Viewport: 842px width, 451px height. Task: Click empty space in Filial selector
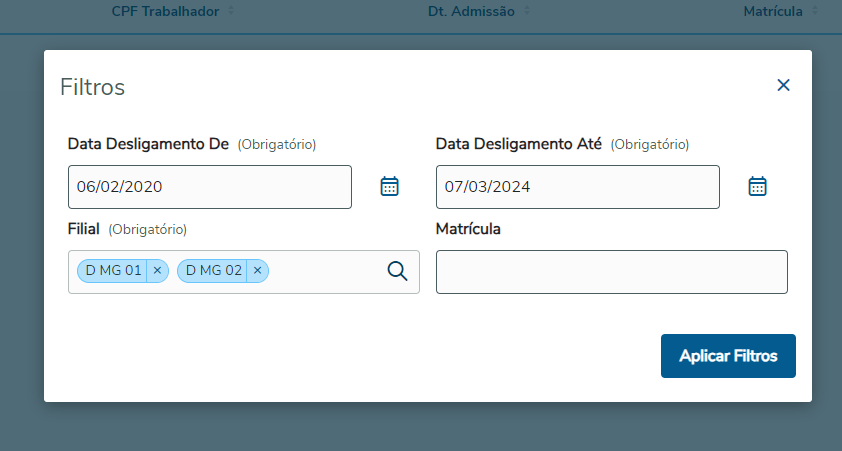[x=325, y=271]
